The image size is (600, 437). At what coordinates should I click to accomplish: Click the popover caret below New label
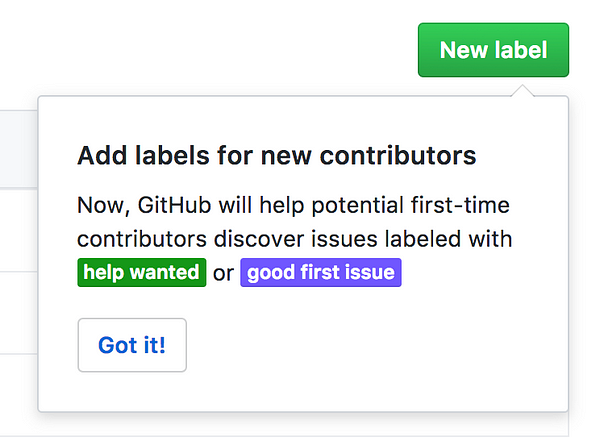519,90
